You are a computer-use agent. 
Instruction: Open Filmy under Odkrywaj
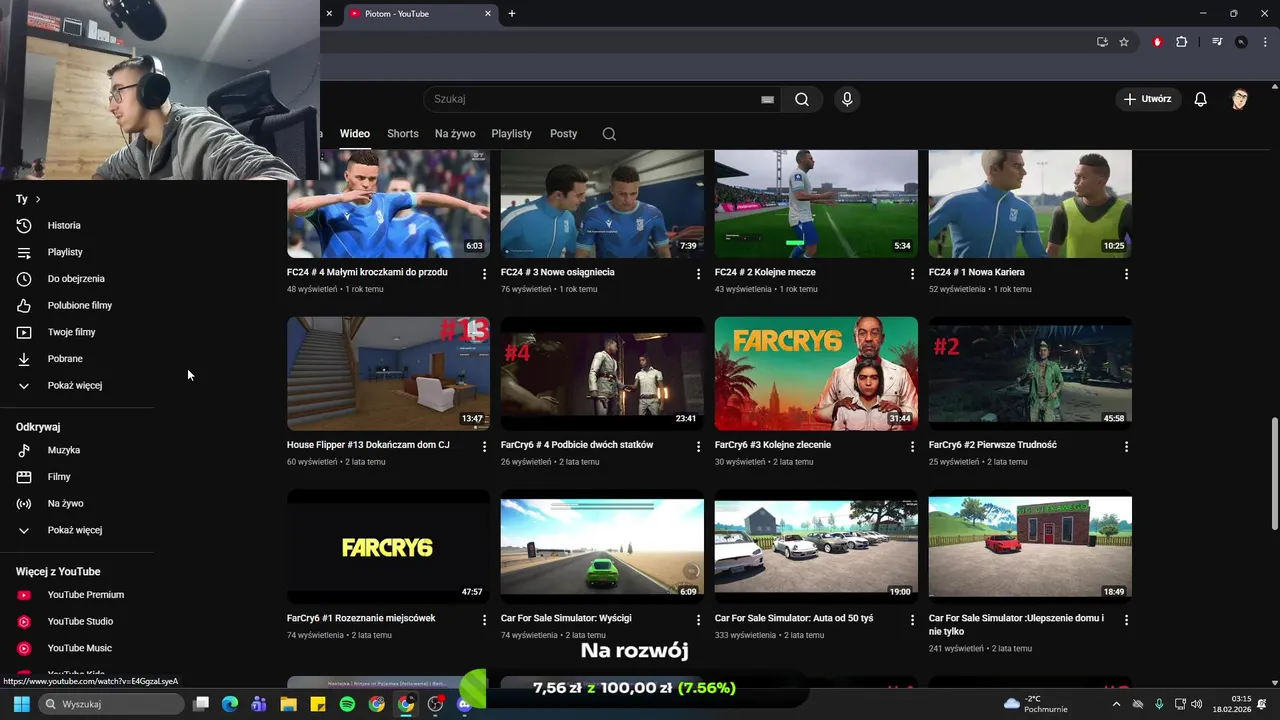[x=59, y=477]
